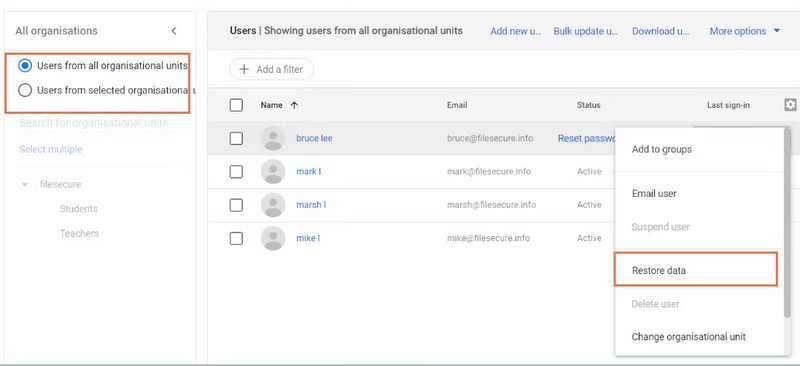Click the Bulk update users link
The width and height of the screenshot is (800, 366).
[586, 31]
